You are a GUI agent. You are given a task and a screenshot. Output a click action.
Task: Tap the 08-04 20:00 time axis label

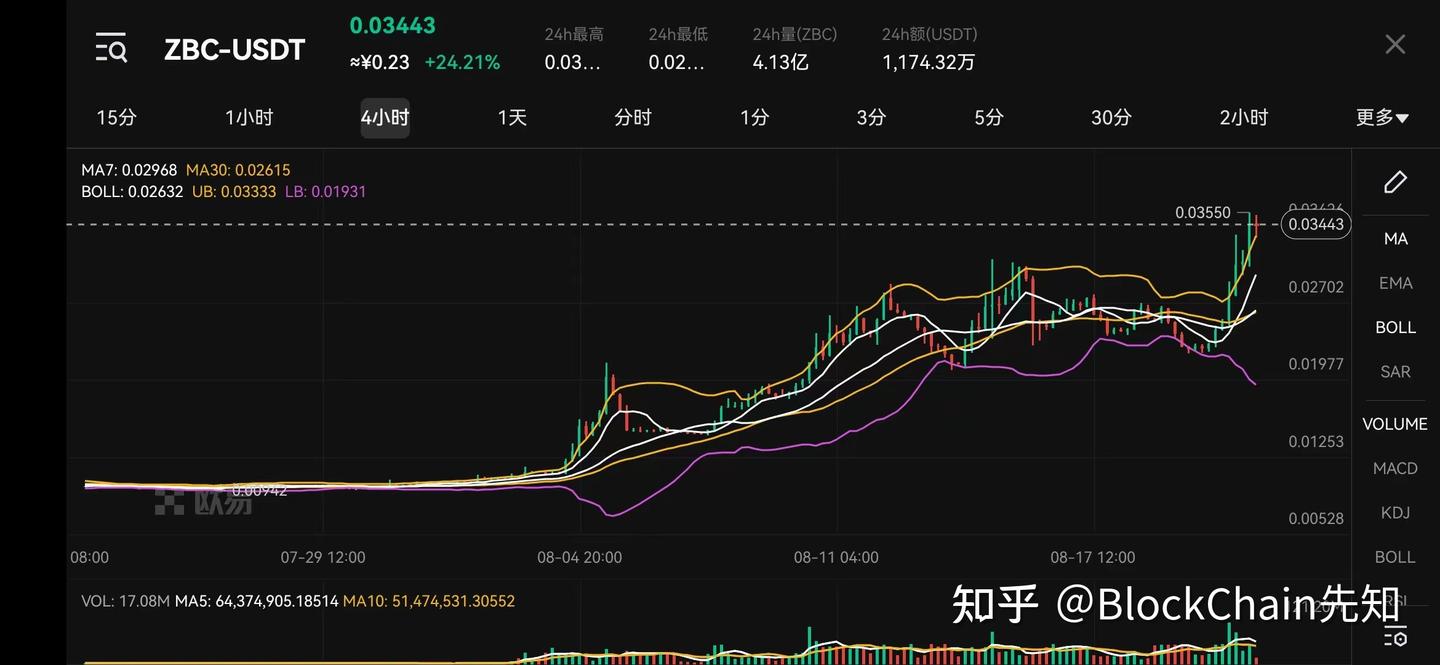point(579,557)
